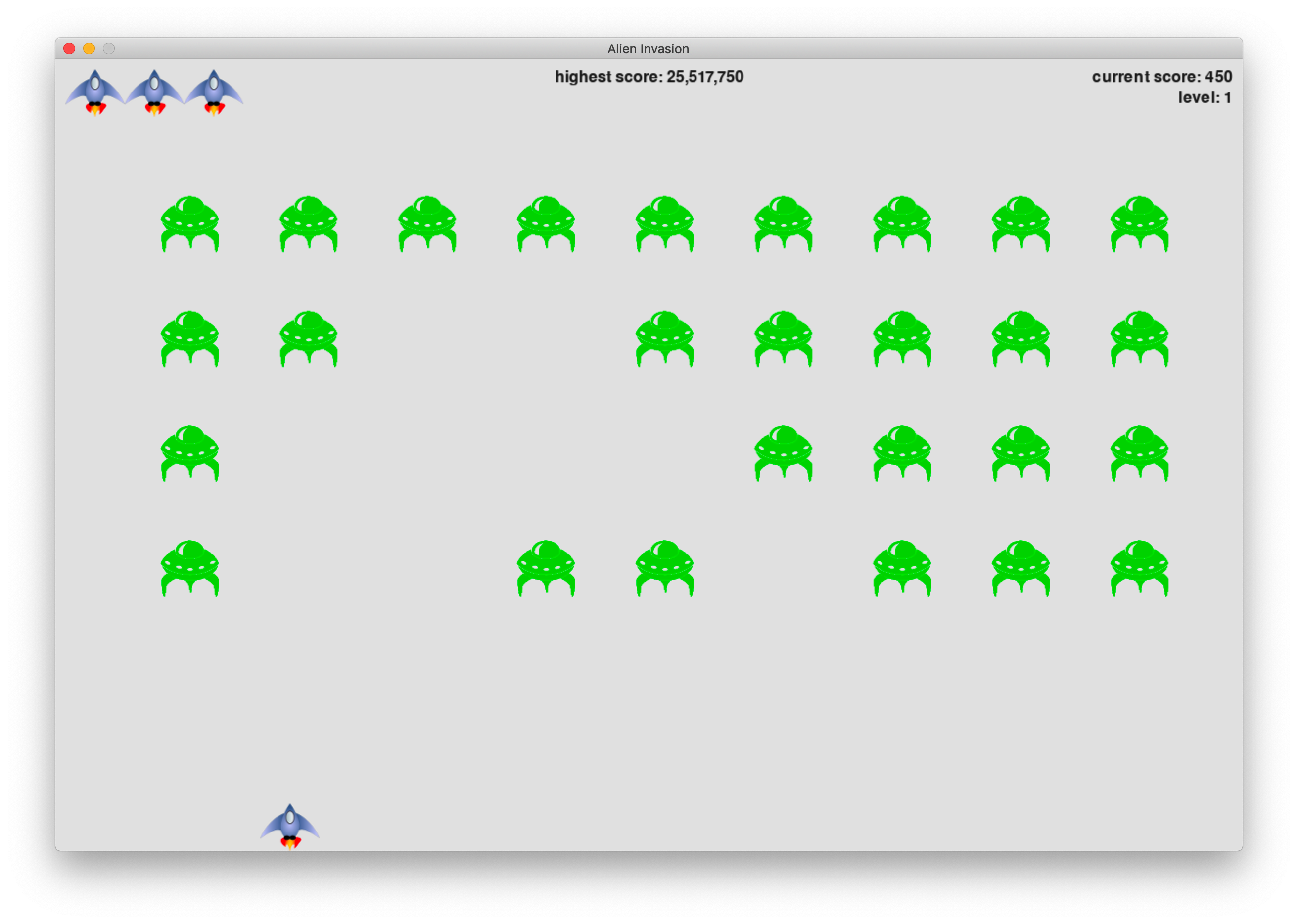Image resolution: width=1298 pixels, height=924 pixels.
Task: Click the Alien Invasion window title
Action: [x=648, y=49]
